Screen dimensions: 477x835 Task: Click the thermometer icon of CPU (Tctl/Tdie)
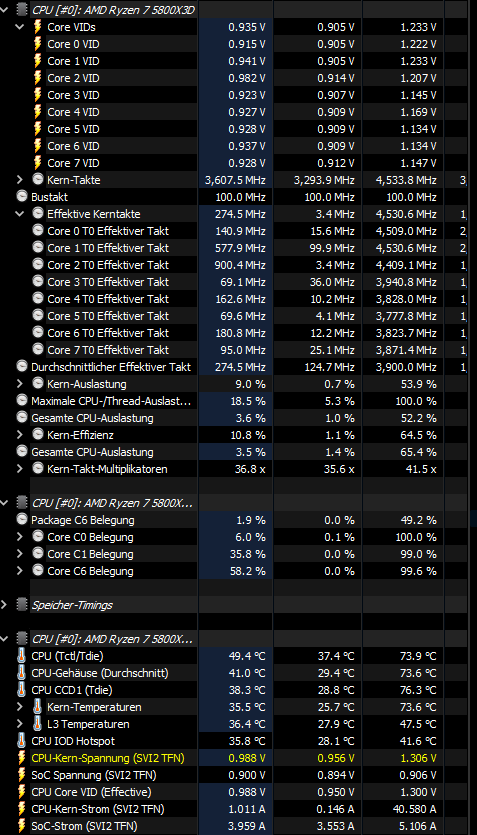pyautogui.click(x=22, y=656)
